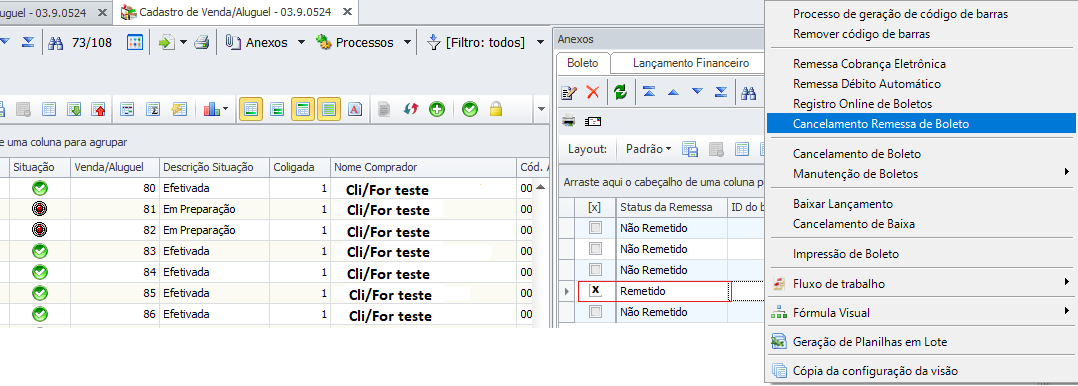
Task: Click the printer icon in Anexos panel
Action: pyautogui.click(x=569, y=121)
